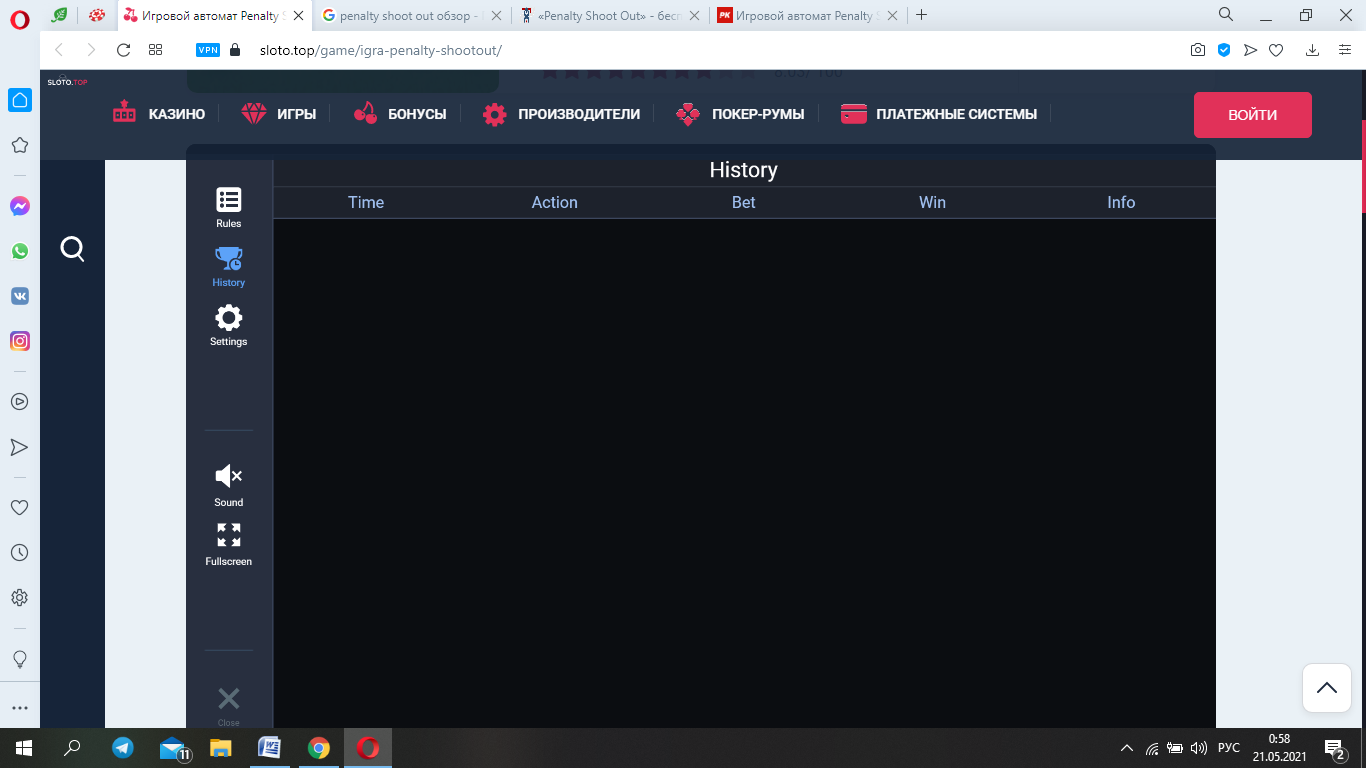
Task: Open game Settings gear icon
Action: point(229,318)
